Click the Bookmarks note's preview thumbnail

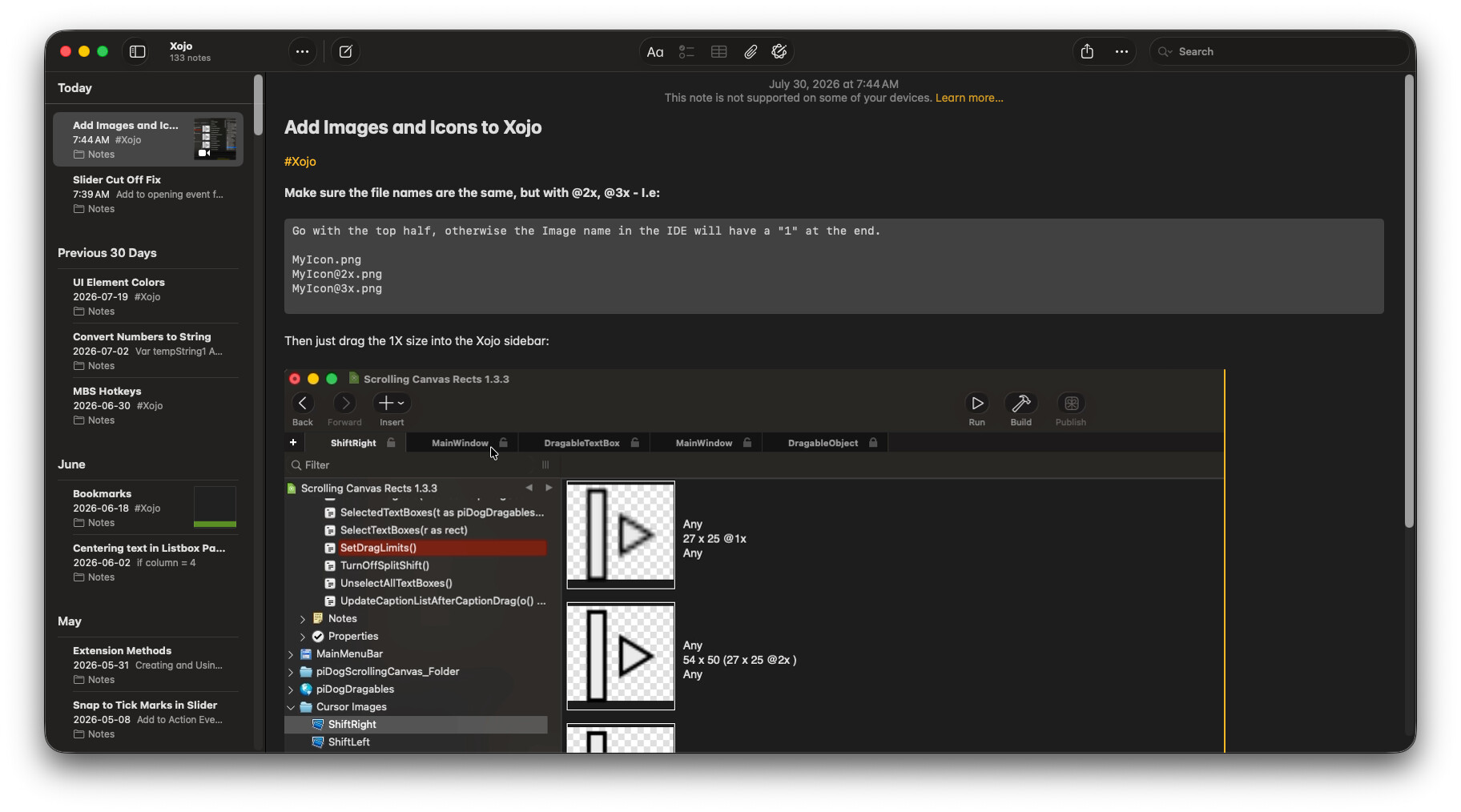(215, 507)
